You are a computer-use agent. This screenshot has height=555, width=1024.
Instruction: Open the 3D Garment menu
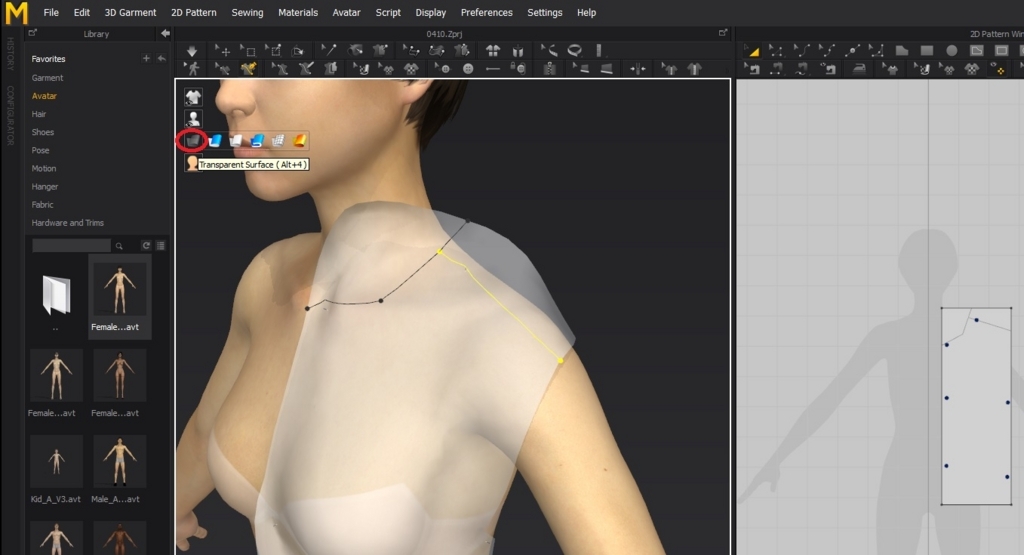point(130,12)
